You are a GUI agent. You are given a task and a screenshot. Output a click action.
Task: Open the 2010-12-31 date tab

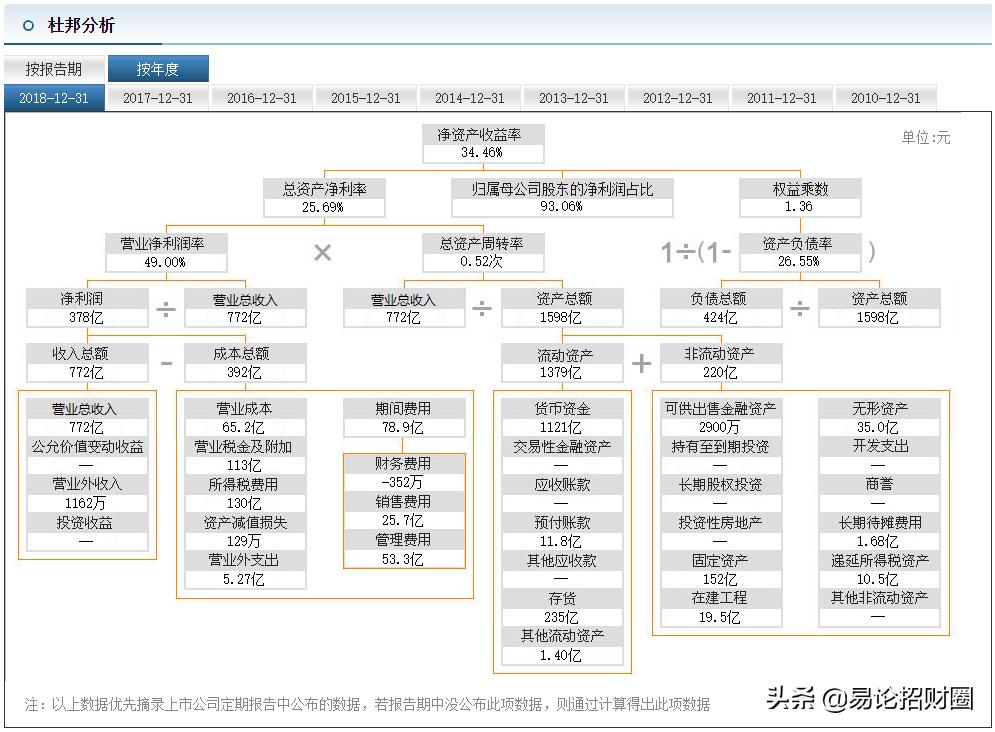(886, 98)
